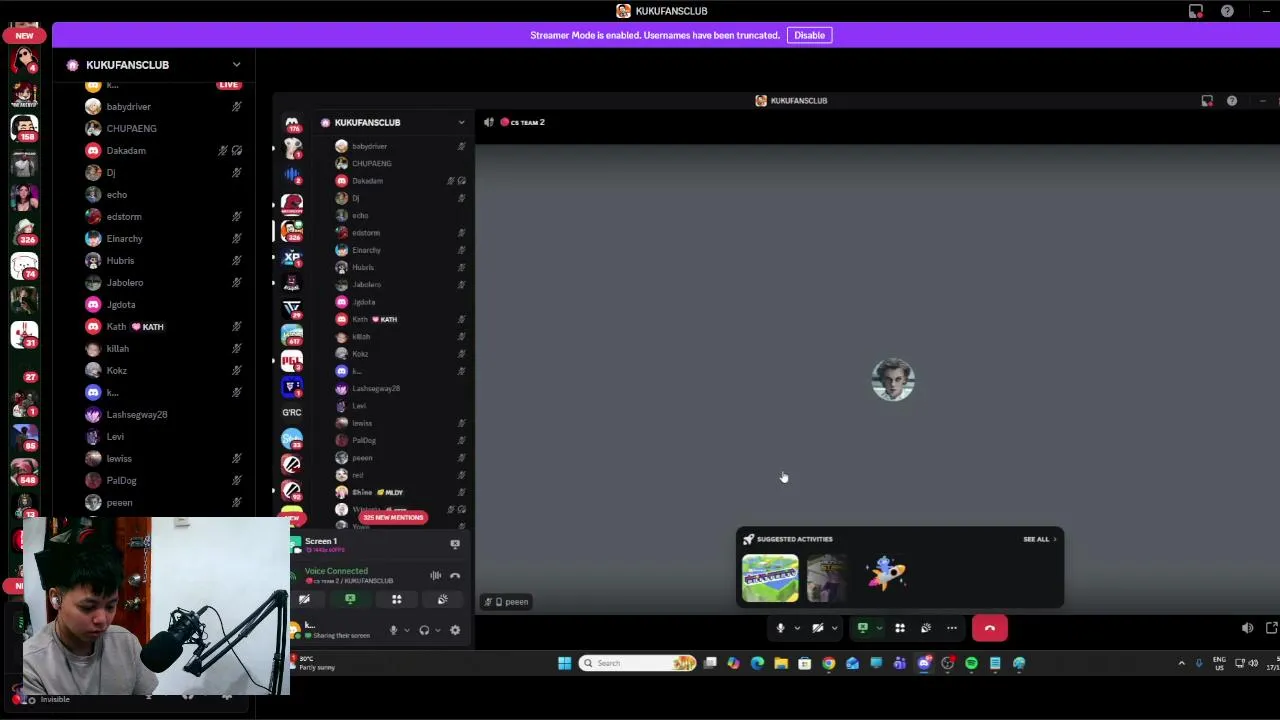
Task: Open the XP server icon in the streamed window
Action: [292, 257]
